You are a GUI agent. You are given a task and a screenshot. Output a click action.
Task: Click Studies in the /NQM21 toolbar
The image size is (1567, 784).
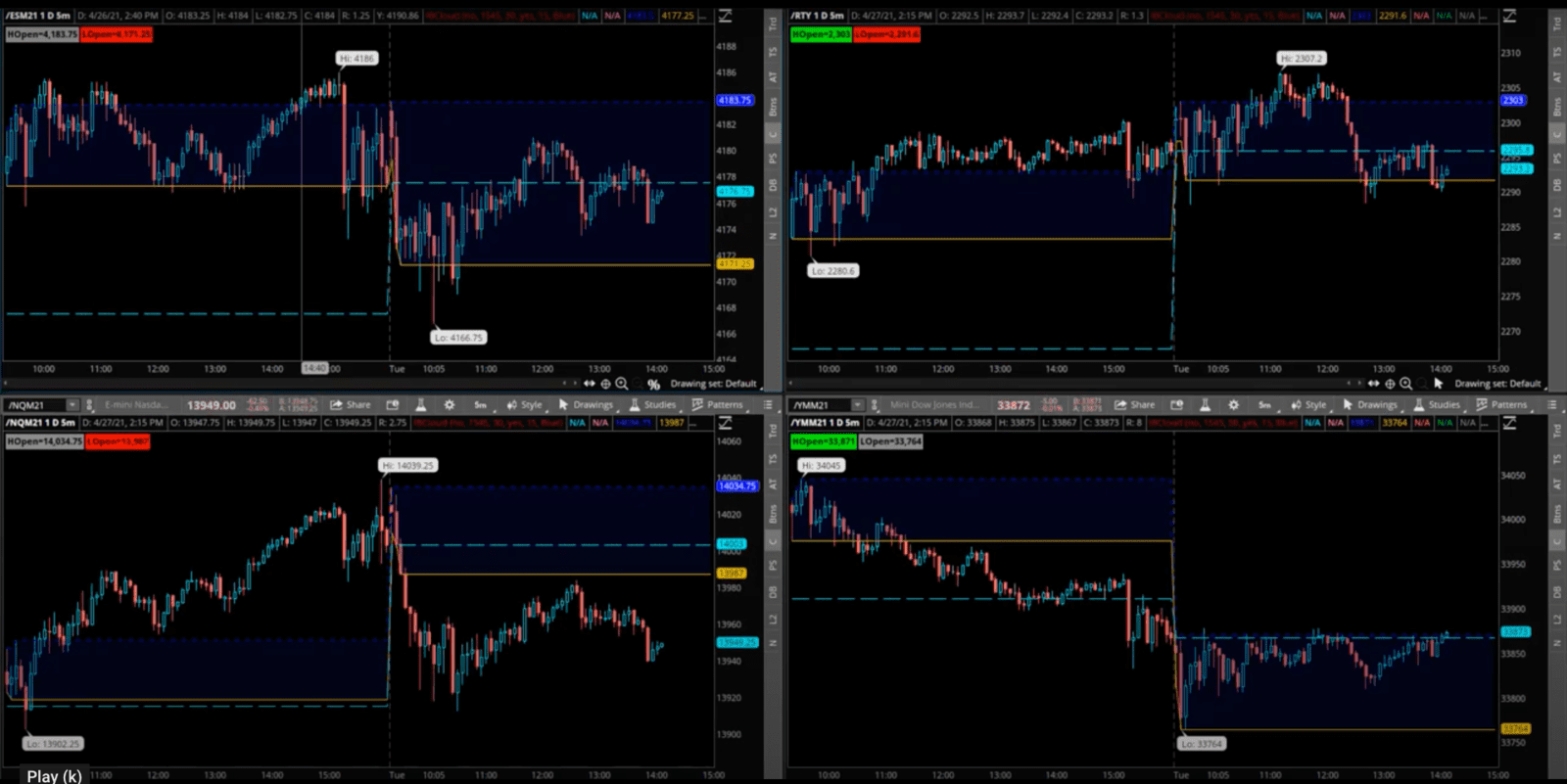652,405
